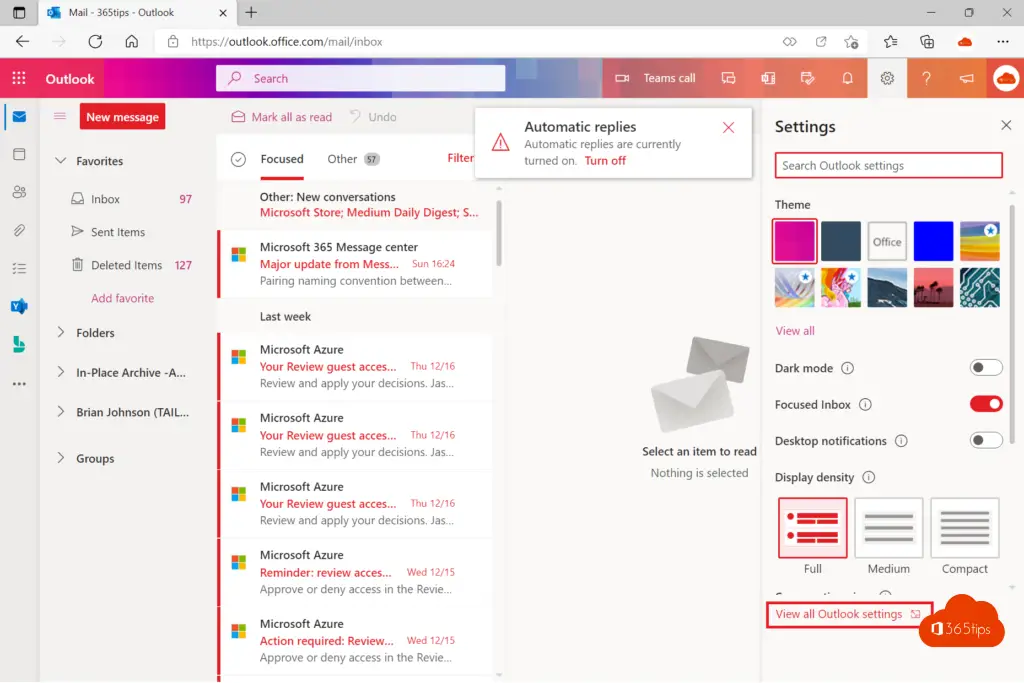Open Help question mark
Image resolution: width=1024 pixels, height=683 pixels.
point(926,78)
